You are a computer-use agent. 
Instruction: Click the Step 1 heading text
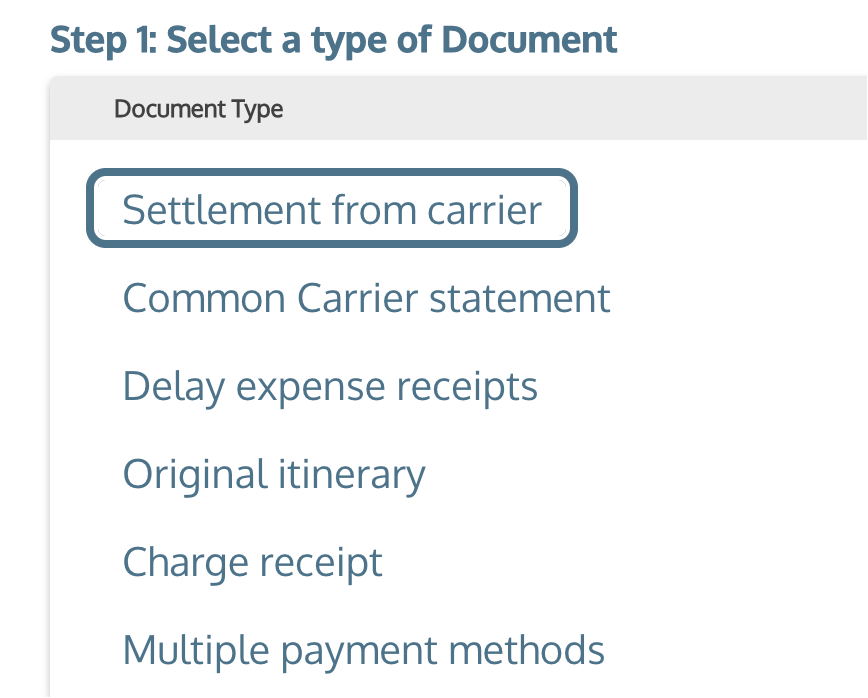point(333,40)
